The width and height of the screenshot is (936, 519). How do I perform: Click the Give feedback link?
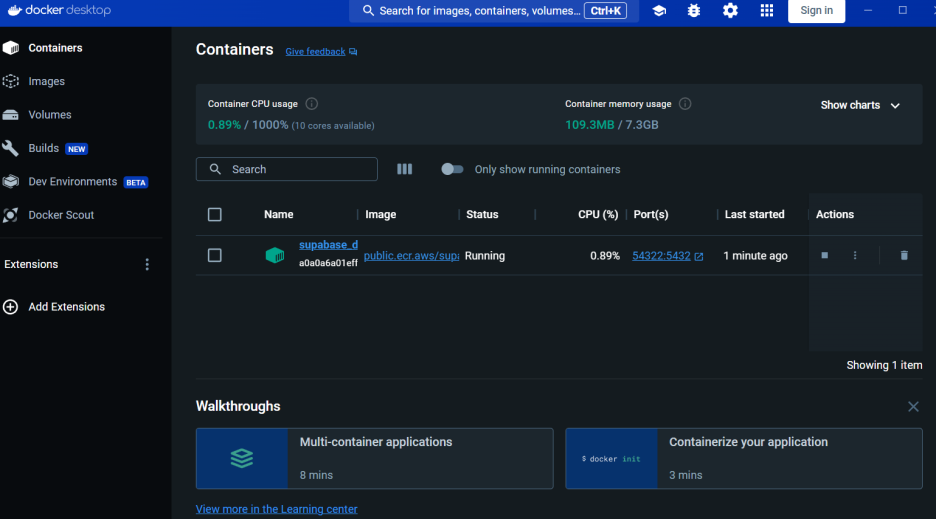click(x=315, y=52)
